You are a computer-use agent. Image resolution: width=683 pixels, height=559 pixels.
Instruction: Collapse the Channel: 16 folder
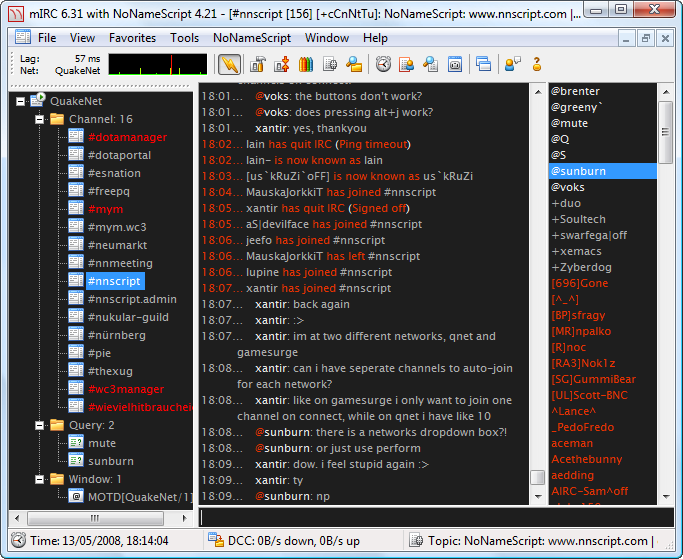39,119
